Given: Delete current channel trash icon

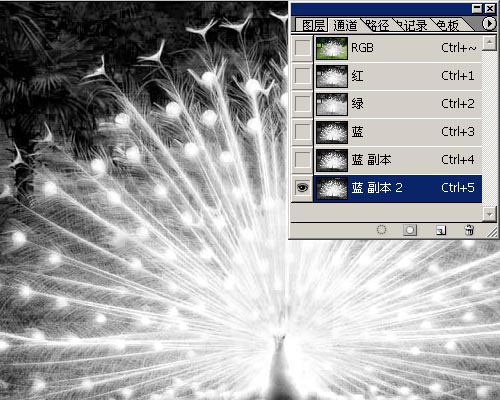Looking at the screenshot, I should click(x=469, y=230).
